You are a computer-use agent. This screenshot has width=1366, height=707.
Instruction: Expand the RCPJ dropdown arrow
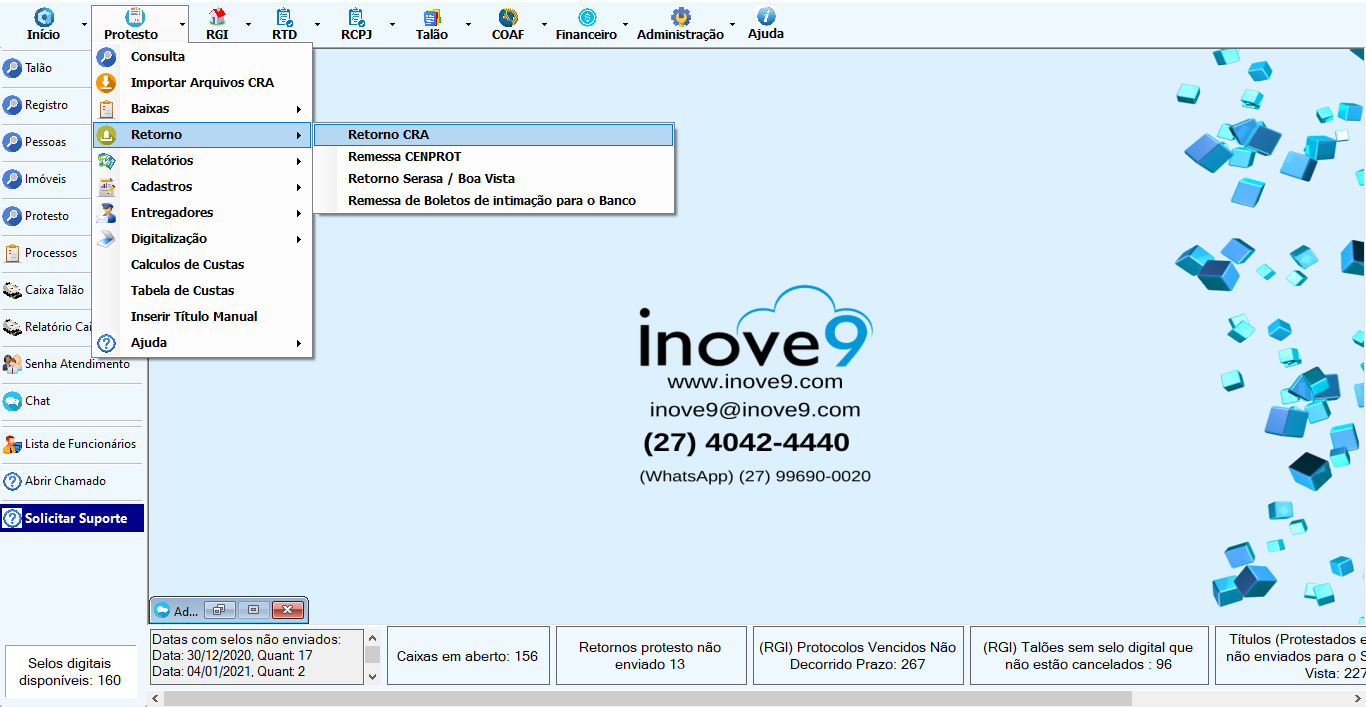click(x=392, y=24)
